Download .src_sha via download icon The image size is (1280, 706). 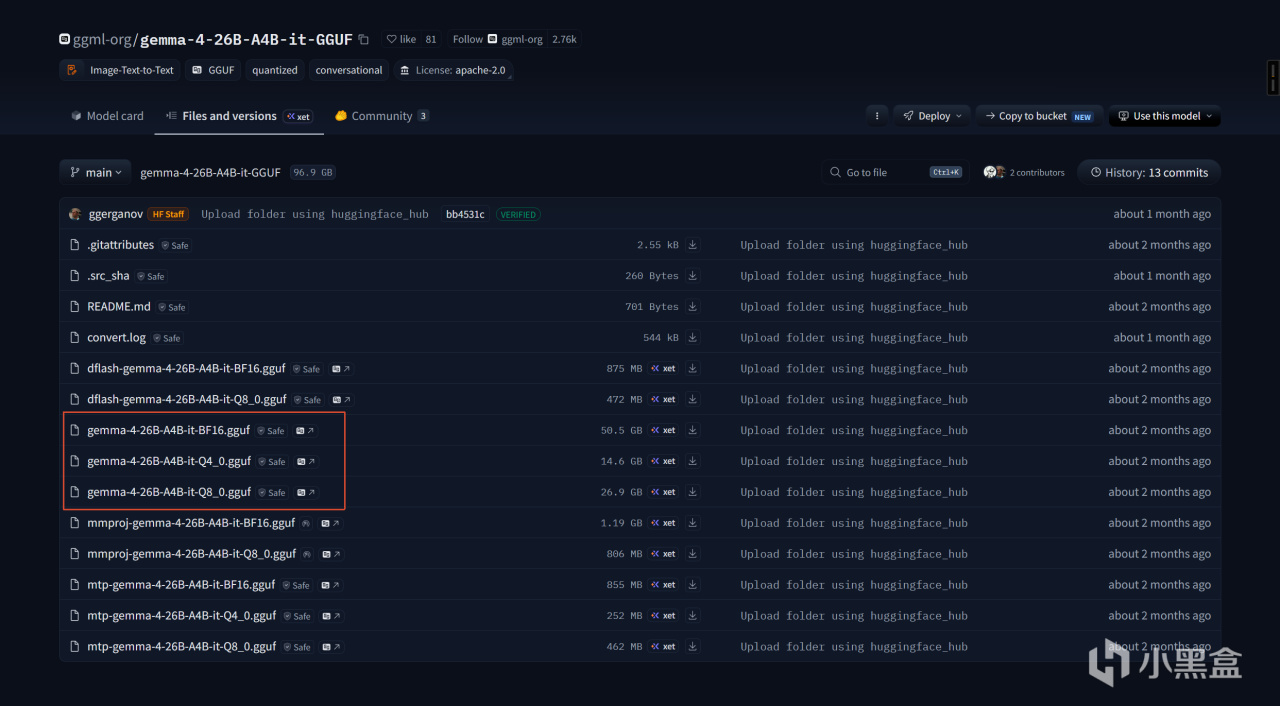(x=692, y=276)
